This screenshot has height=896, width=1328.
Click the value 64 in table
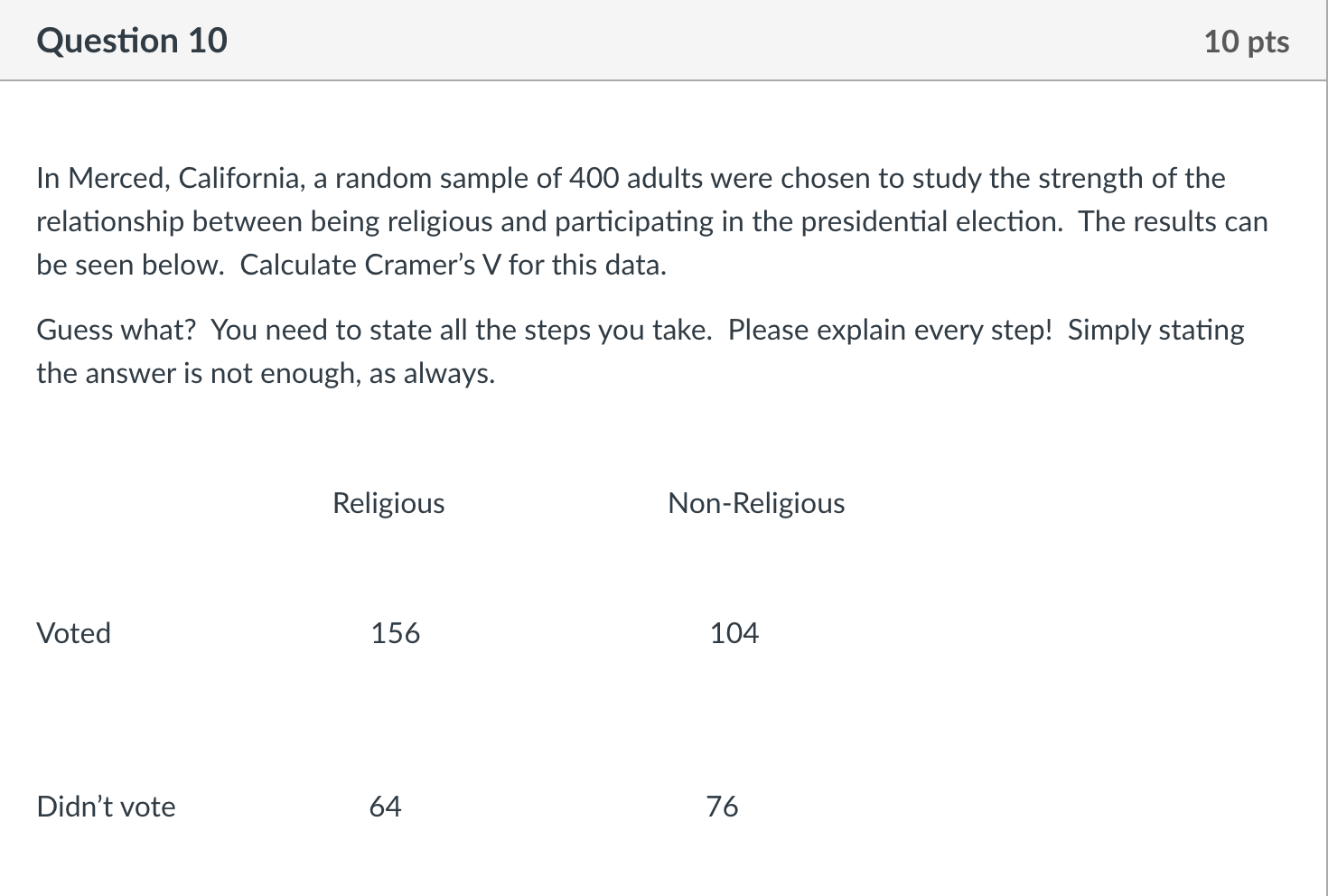click(385, 807)
